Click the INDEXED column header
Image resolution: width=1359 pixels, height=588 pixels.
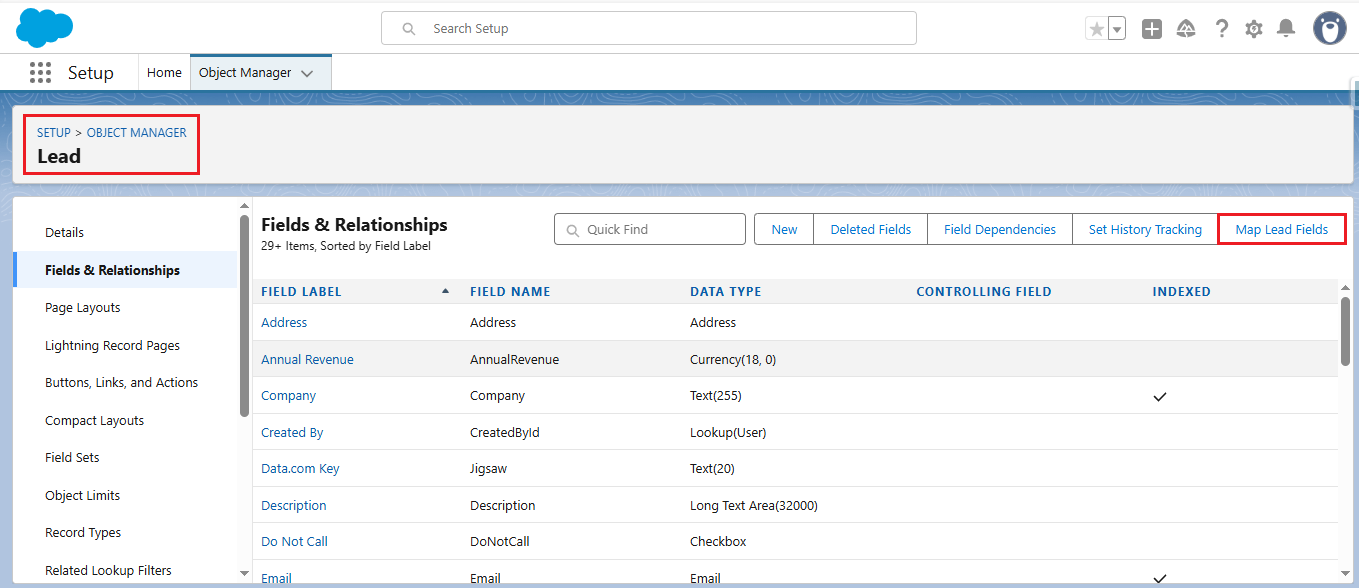[1181, 291]
